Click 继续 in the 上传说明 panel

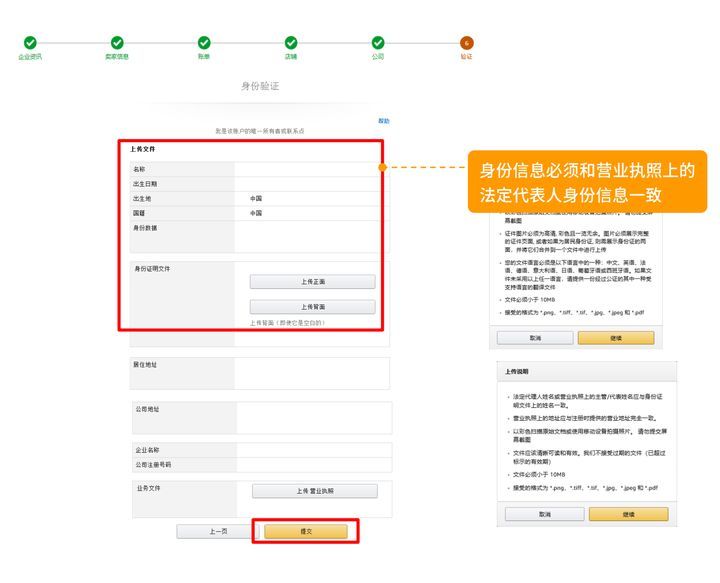tap(629, 514)
